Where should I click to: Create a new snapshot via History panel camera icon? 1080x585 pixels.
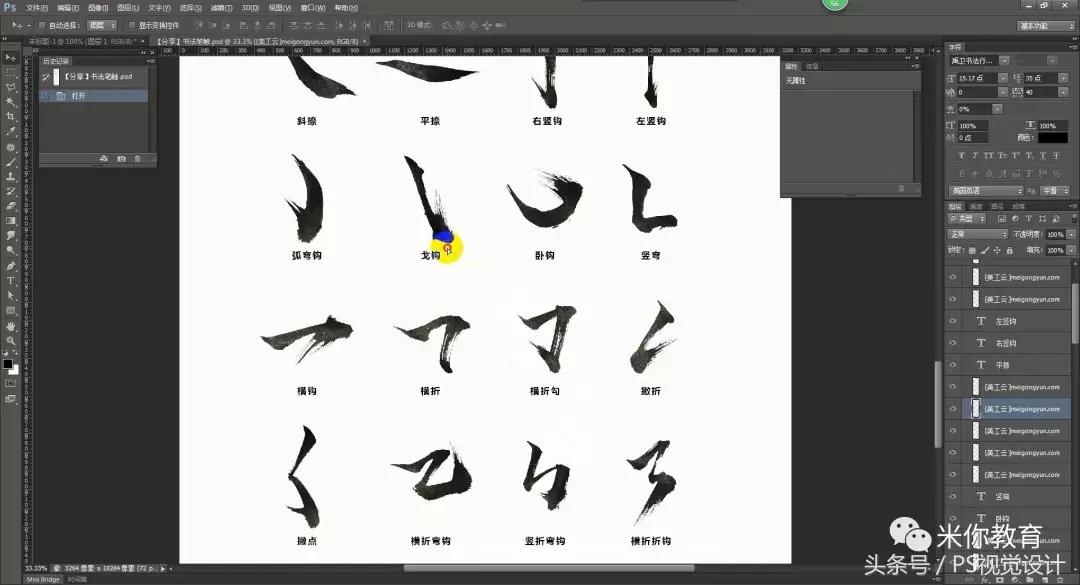[122, 158]
